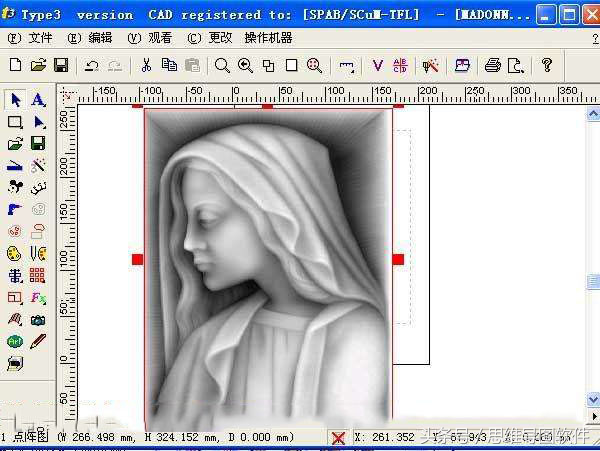Viewport: 600px width, 451px height.
Task: Zoom to page square icon
Action: click(x=292, y=65)
